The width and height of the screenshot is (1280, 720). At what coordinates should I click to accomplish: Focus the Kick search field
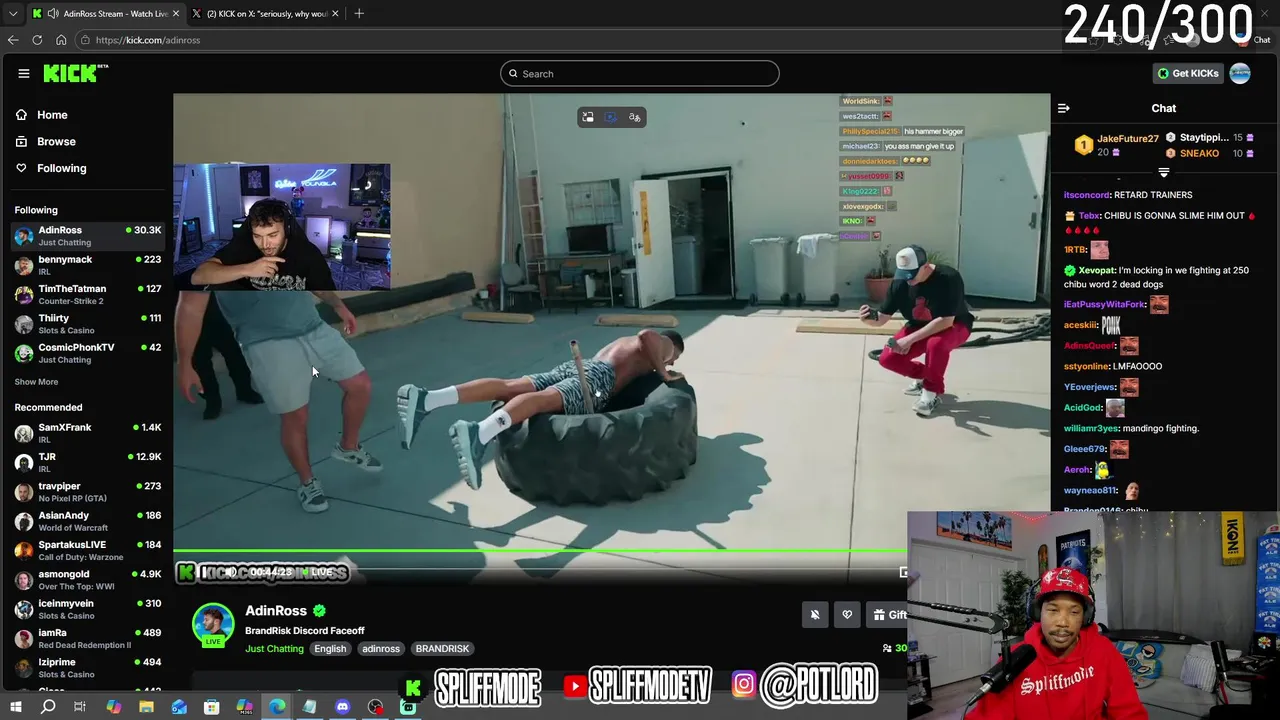click(x=640, y=73)
